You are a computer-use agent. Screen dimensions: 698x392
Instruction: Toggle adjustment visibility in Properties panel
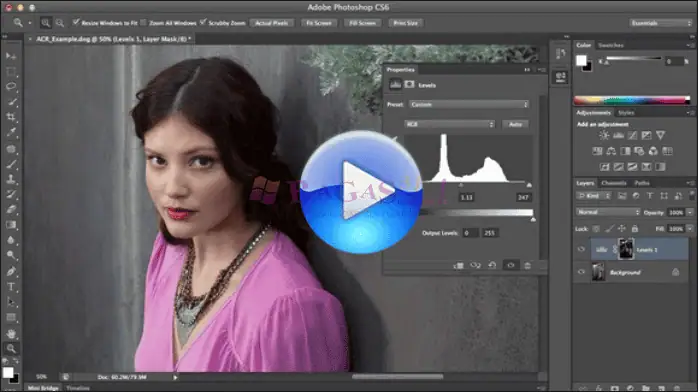[511, 265]
